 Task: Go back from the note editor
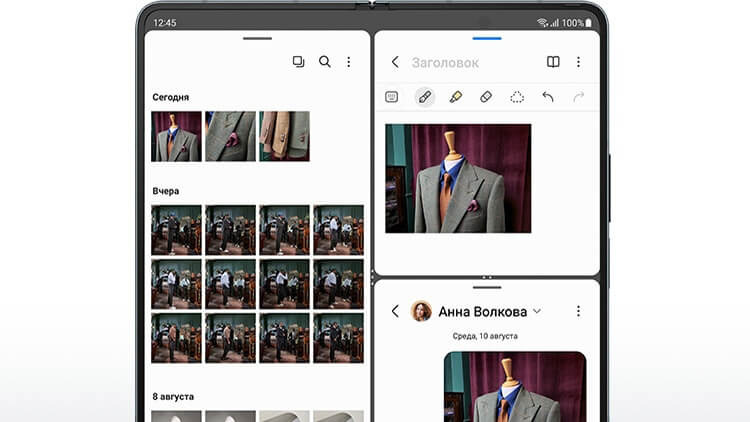[x=395, y=62]
